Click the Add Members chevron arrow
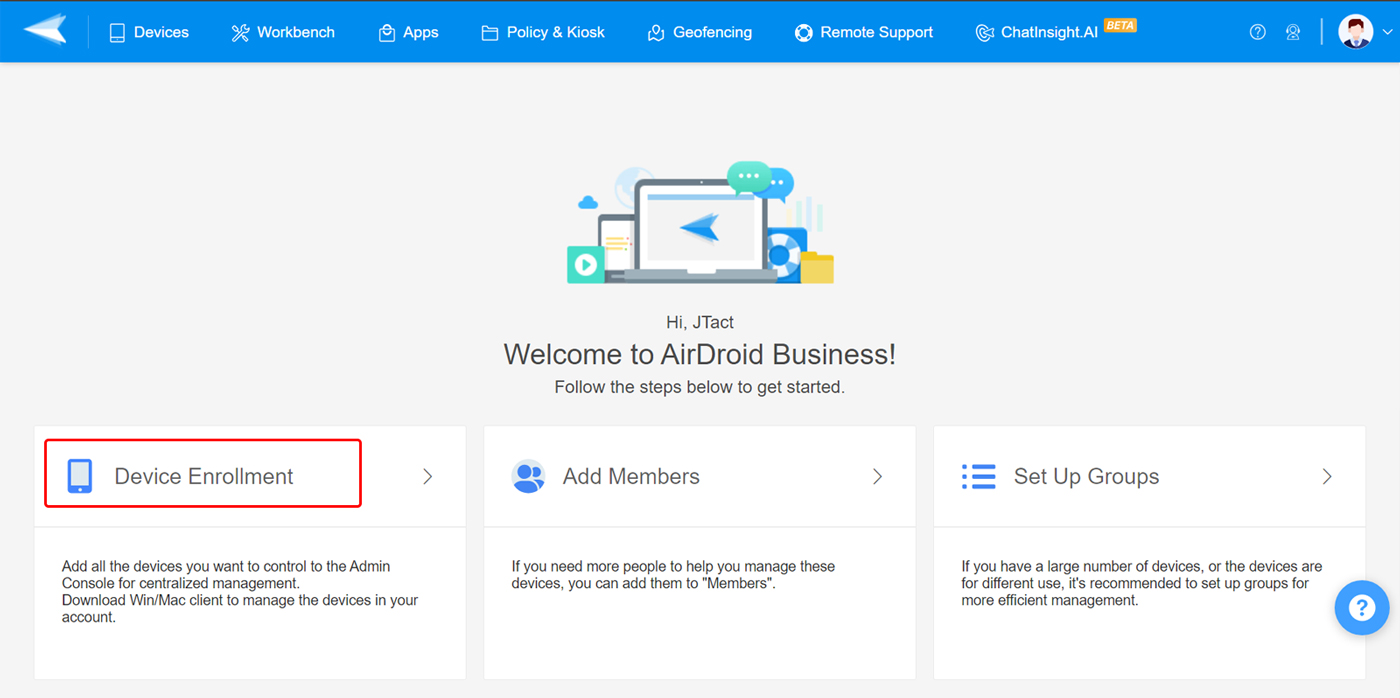1400x698 pixels. pos(878,477)
